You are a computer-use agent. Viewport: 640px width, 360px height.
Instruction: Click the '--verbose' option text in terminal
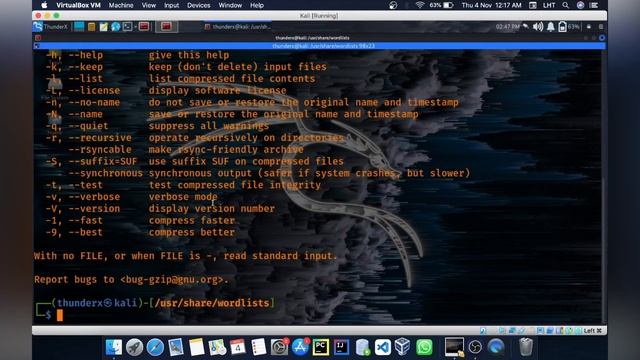click(94, 197)
